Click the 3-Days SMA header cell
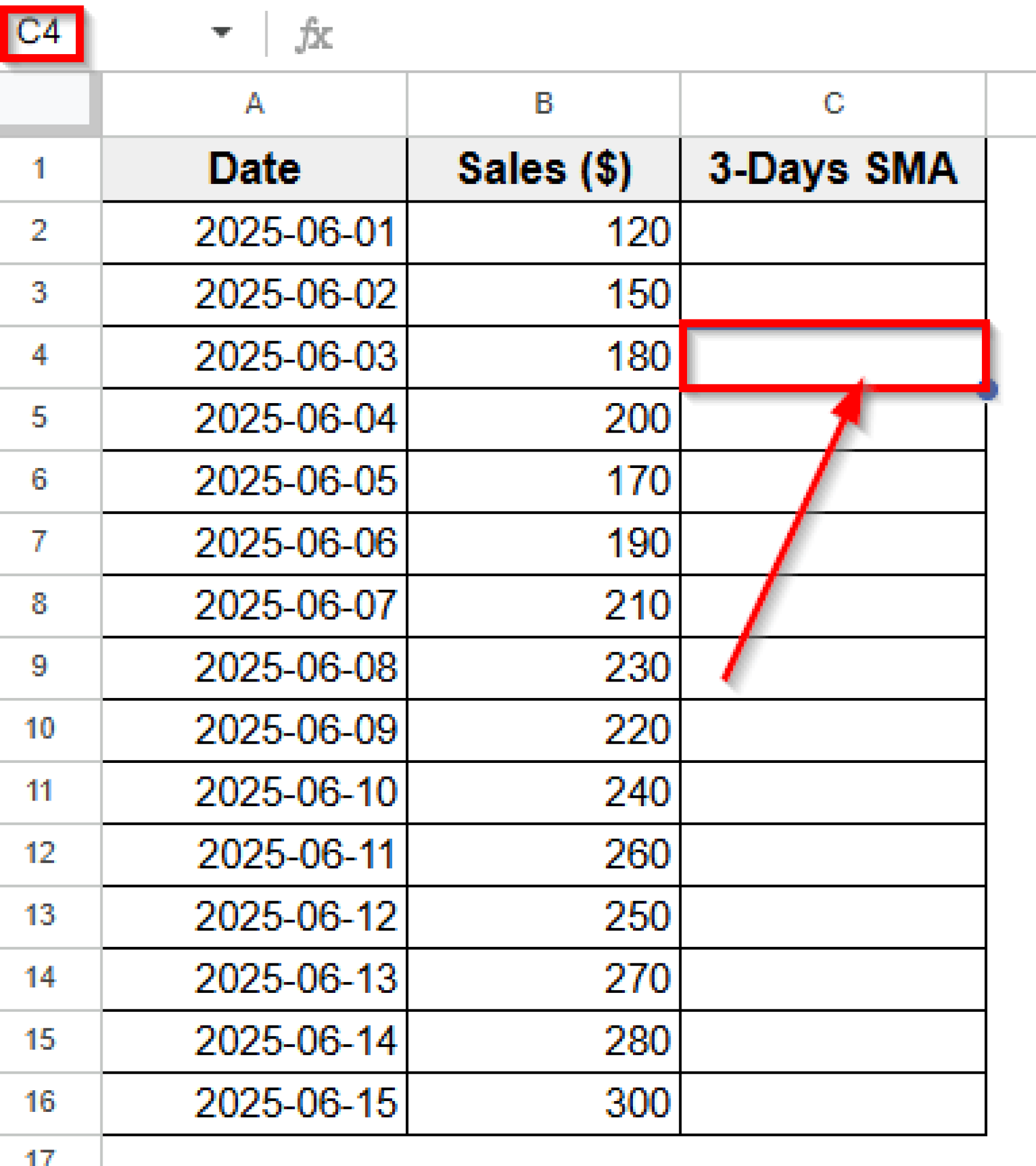 click(x=833, y=169)
